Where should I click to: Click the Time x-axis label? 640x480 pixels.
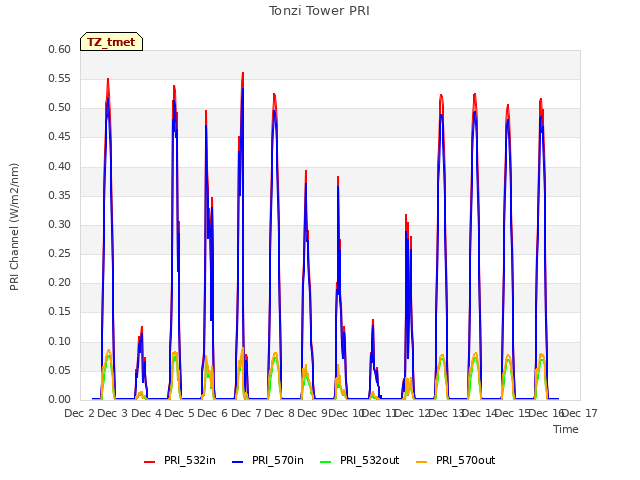click(x=566, y=429)
